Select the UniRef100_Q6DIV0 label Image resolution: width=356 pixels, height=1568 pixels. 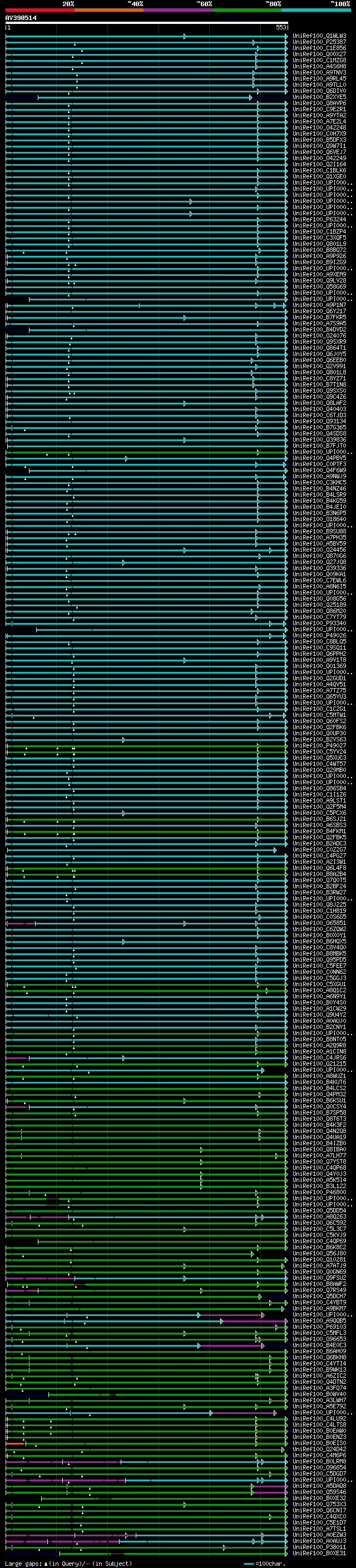(x=319, y=91)
